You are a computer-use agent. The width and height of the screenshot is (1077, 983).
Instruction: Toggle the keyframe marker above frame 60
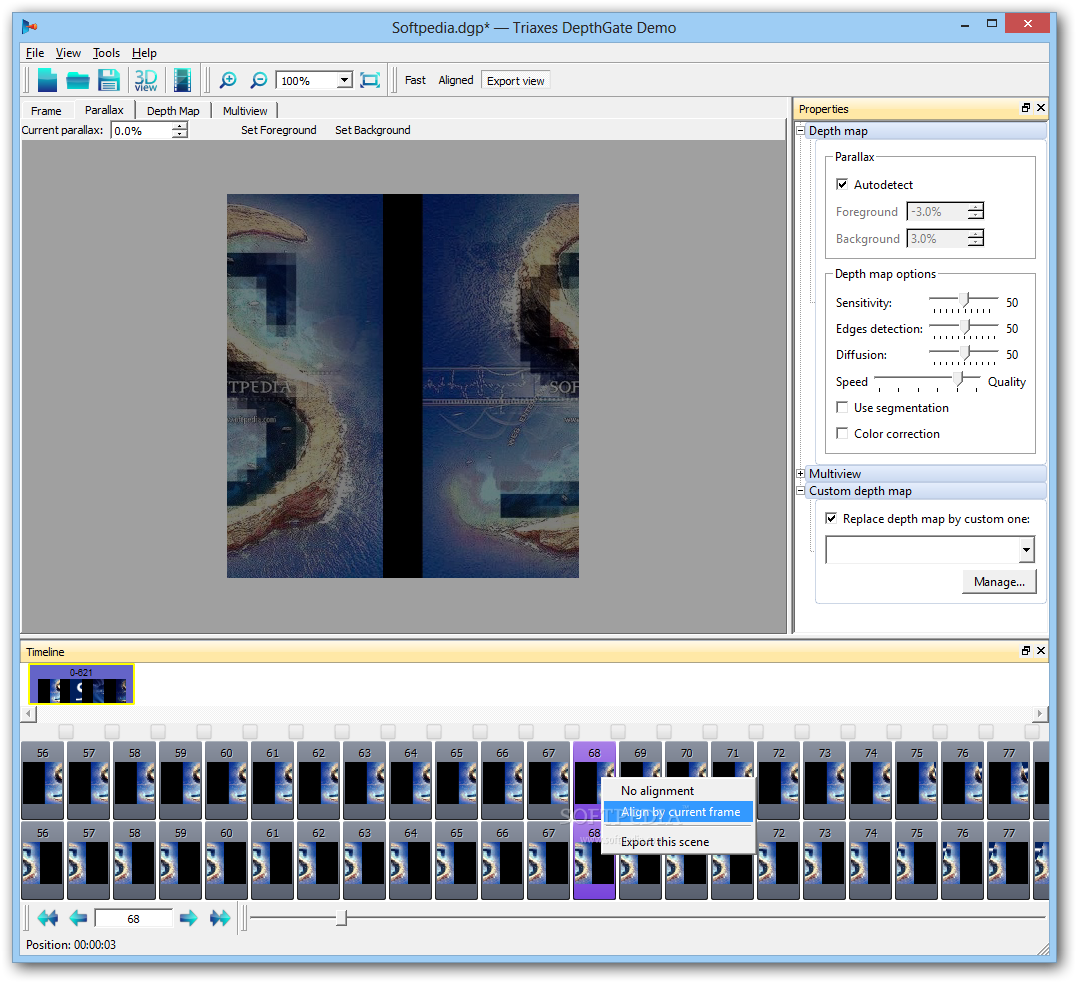pos(250,731)
